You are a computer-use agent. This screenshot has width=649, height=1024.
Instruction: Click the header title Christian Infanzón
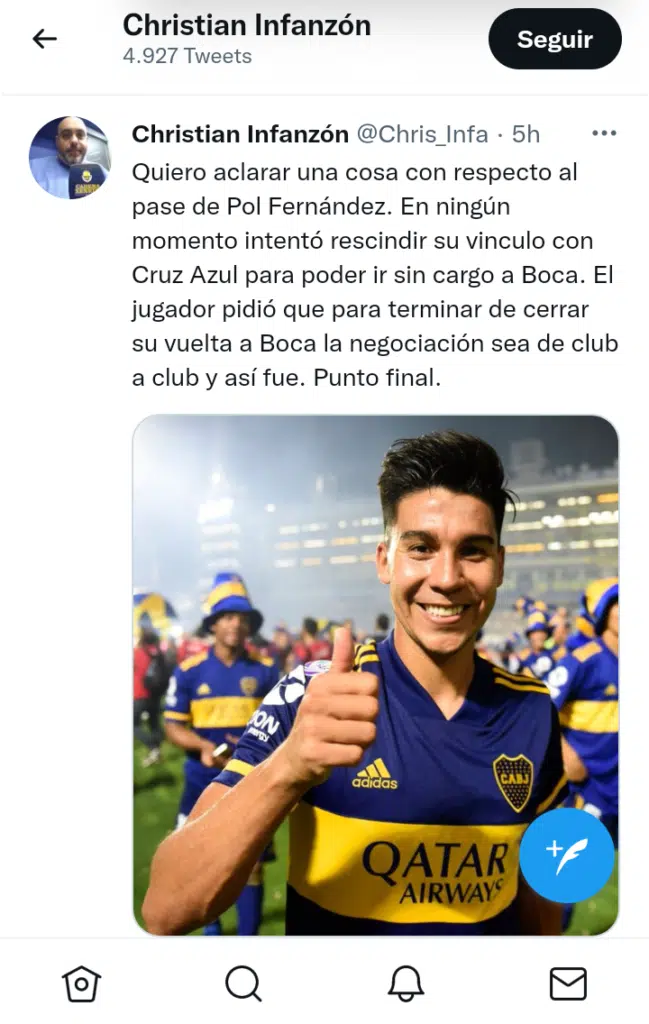pos(247,25)
